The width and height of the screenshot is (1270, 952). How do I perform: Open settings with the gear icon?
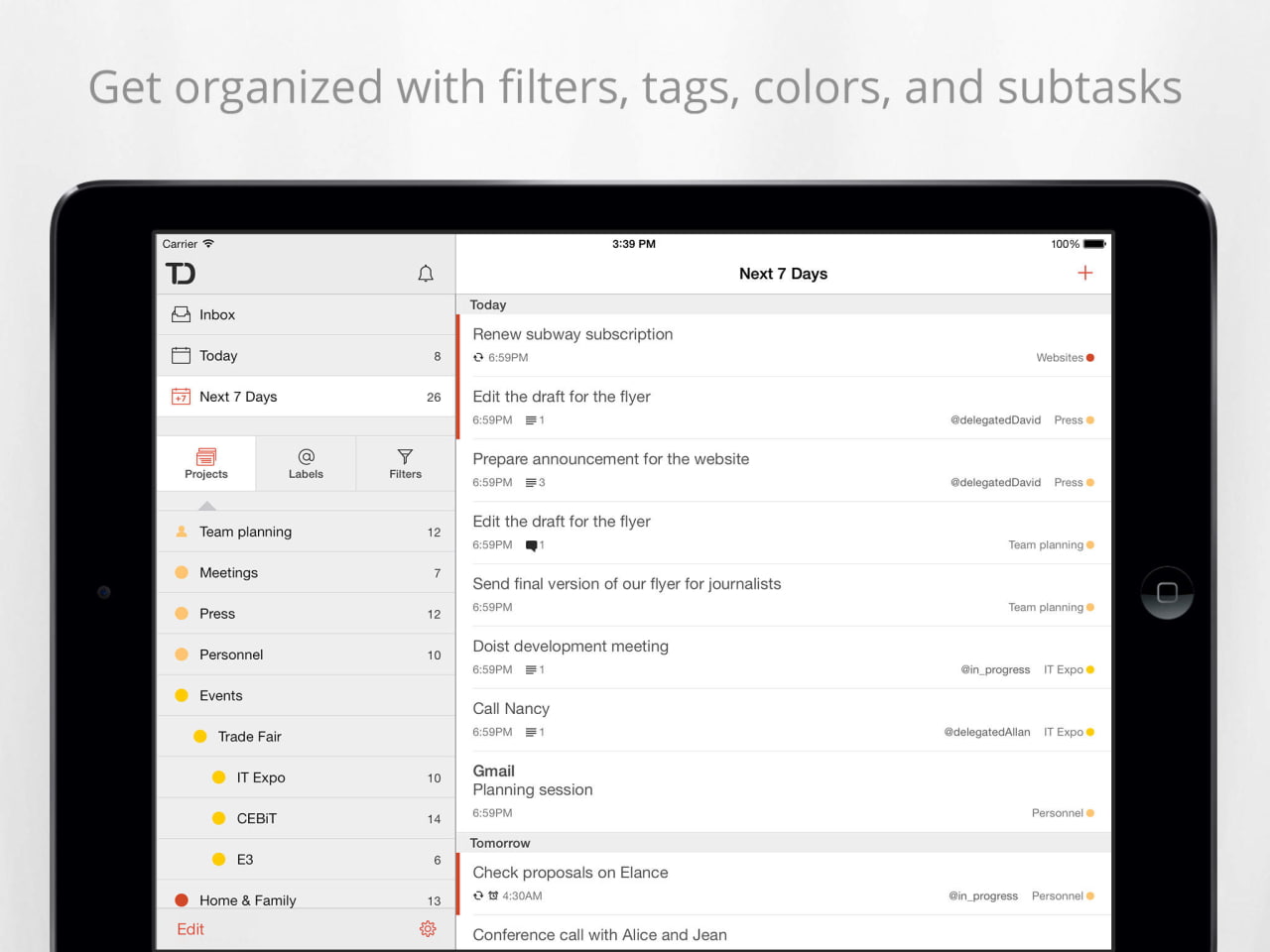pos(428,929)
